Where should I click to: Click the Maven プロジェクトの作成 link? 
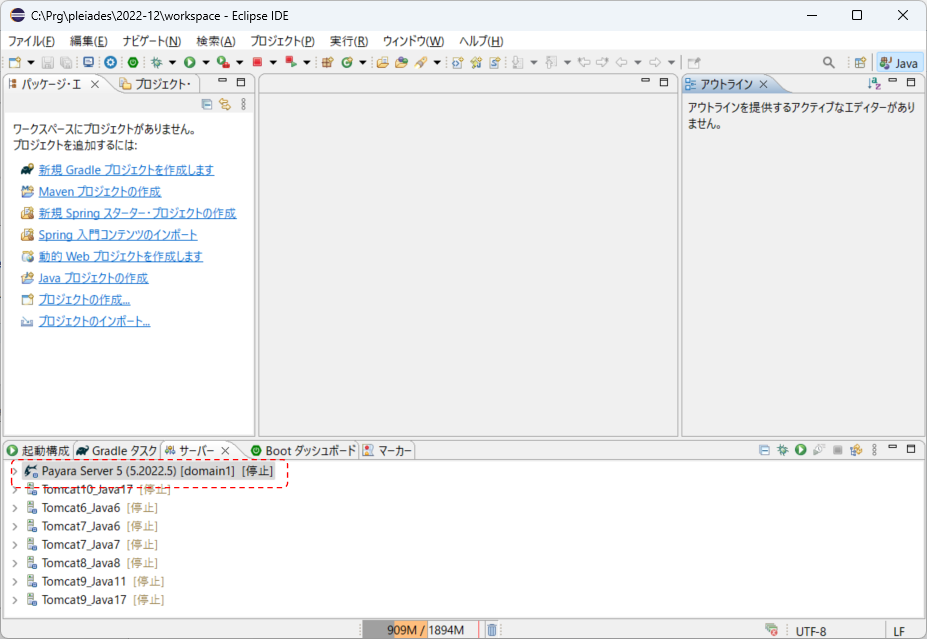click(x=99, y=192)
